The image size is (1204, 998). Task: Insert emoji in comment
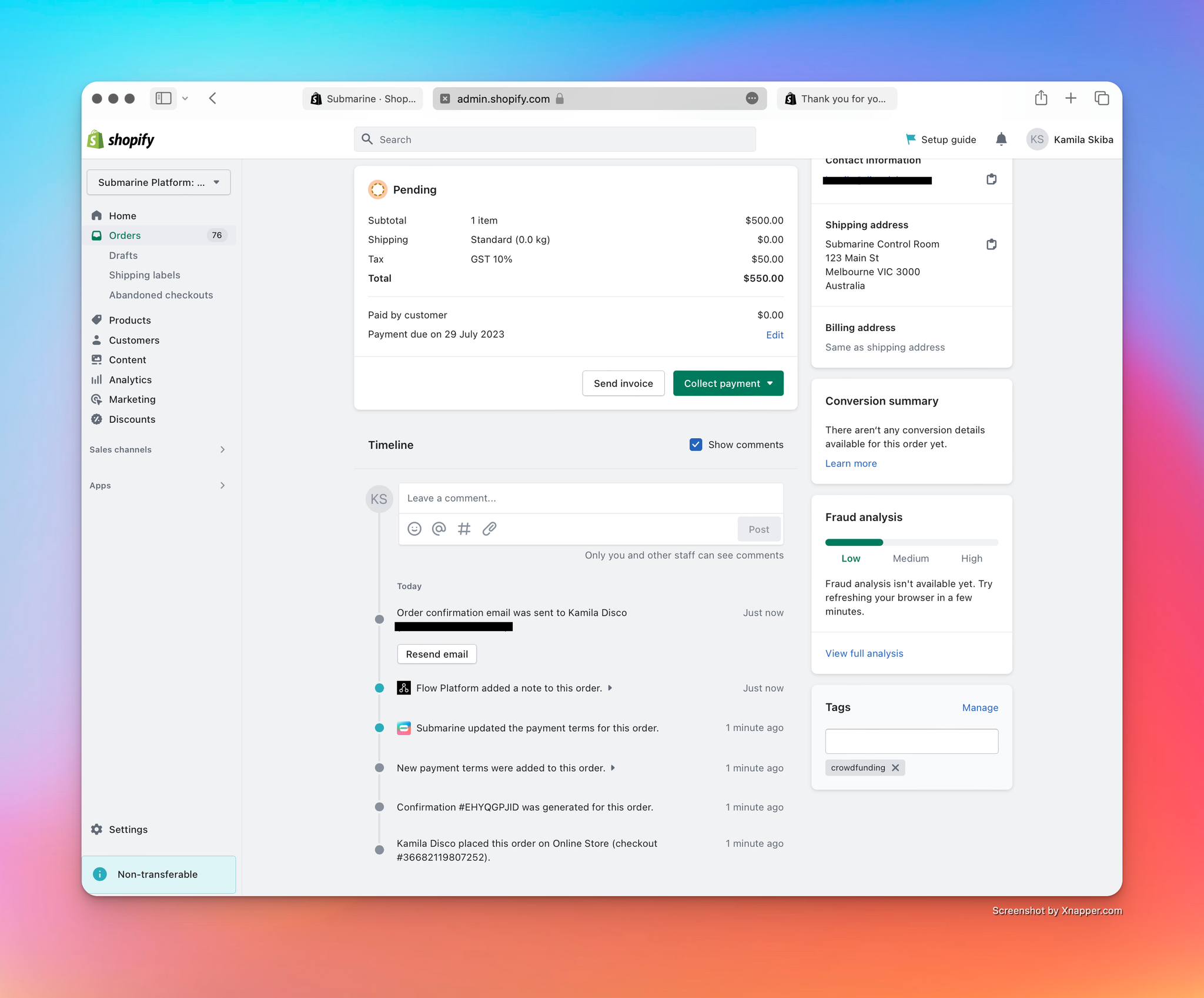click(414, 529)
